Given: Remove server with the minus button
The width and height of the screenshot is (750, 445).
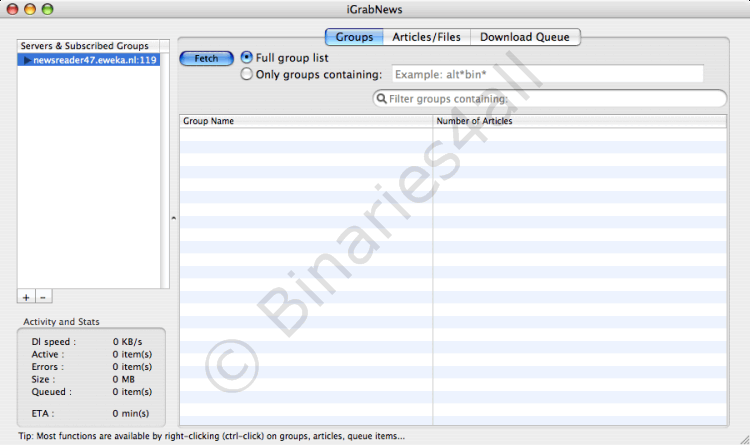Looking at the screenshot, I should [43, 297].
